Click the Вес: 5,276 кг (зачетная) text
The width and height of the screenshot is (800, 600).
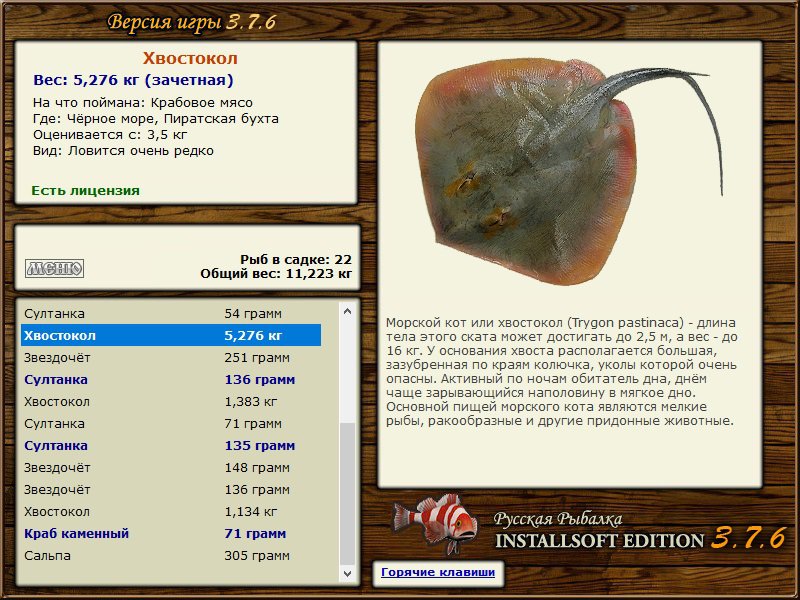click(133, 80)
